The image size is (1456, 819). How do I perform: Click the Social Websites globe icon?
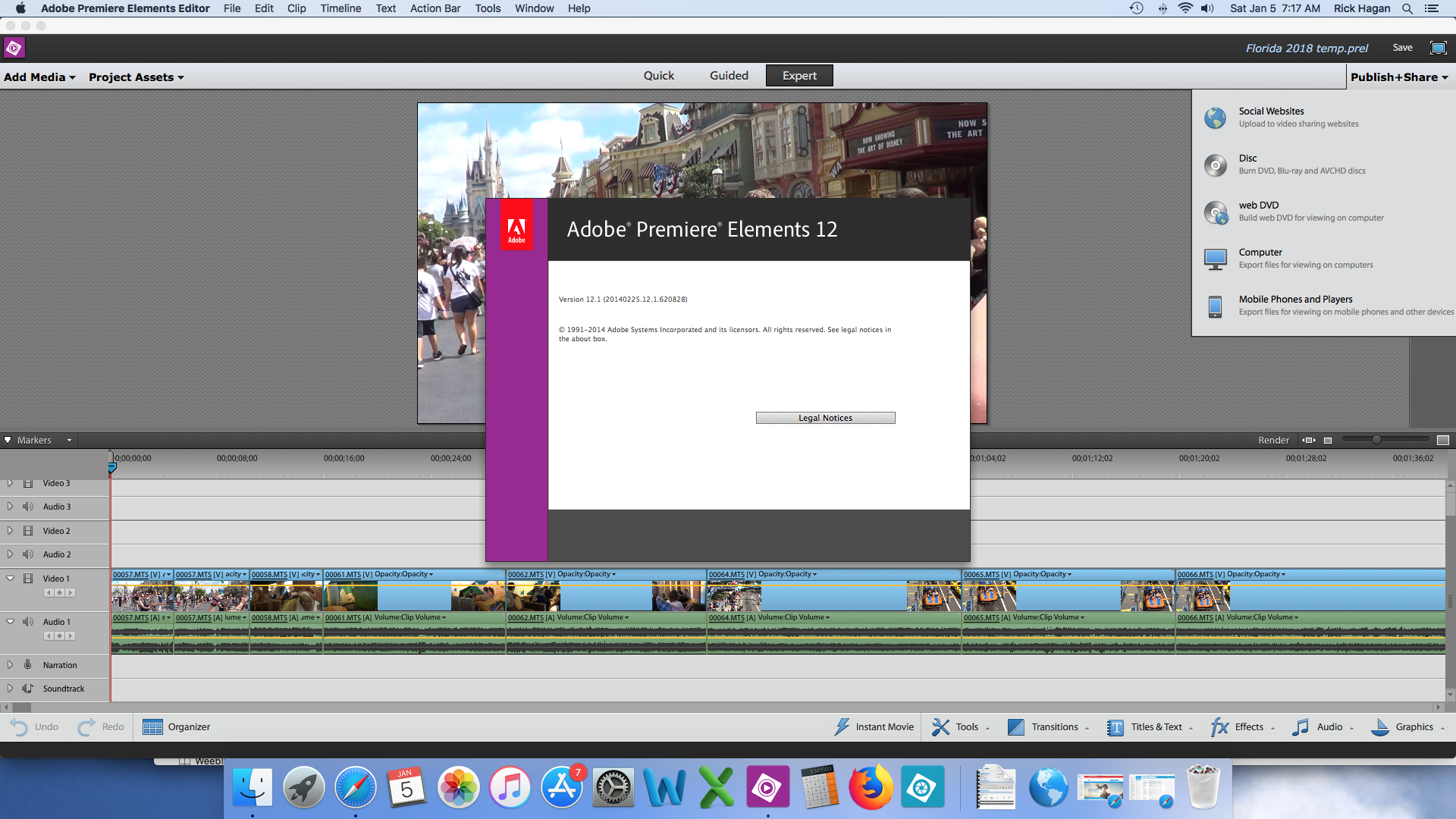click(1215, 118)
